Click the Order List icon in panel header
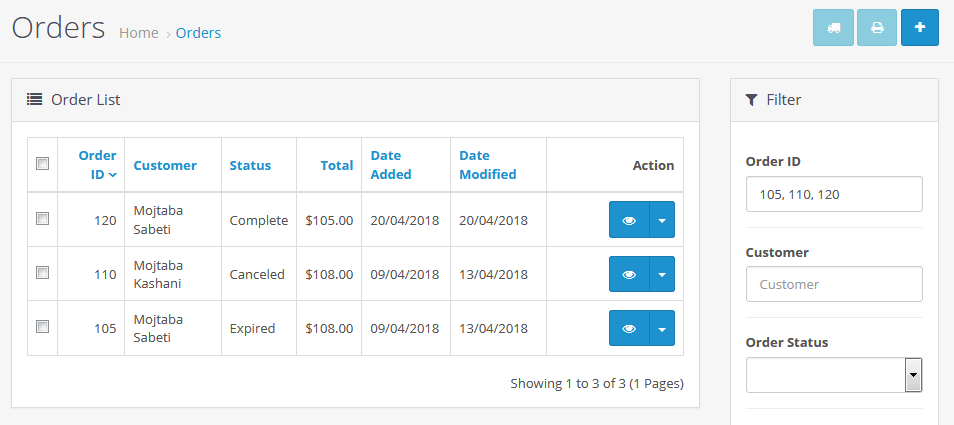The width and height of the screenshot is (954, 425). [34, 99]
